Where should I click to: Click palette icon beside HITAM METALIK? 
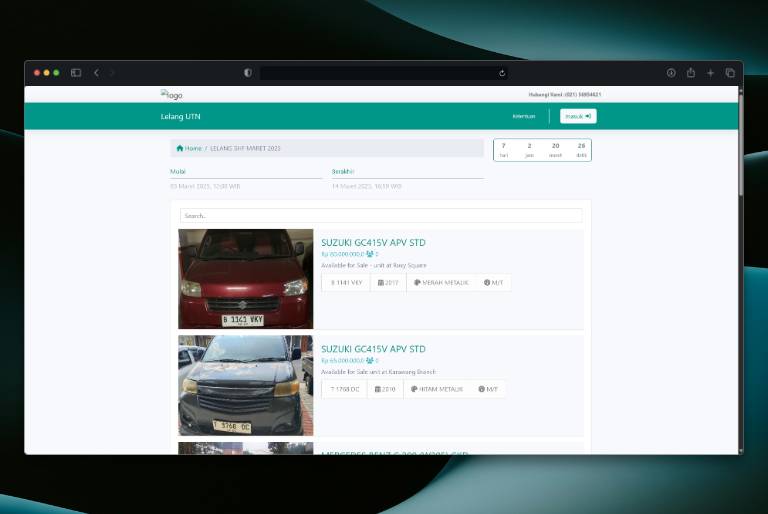pos(414,389)
